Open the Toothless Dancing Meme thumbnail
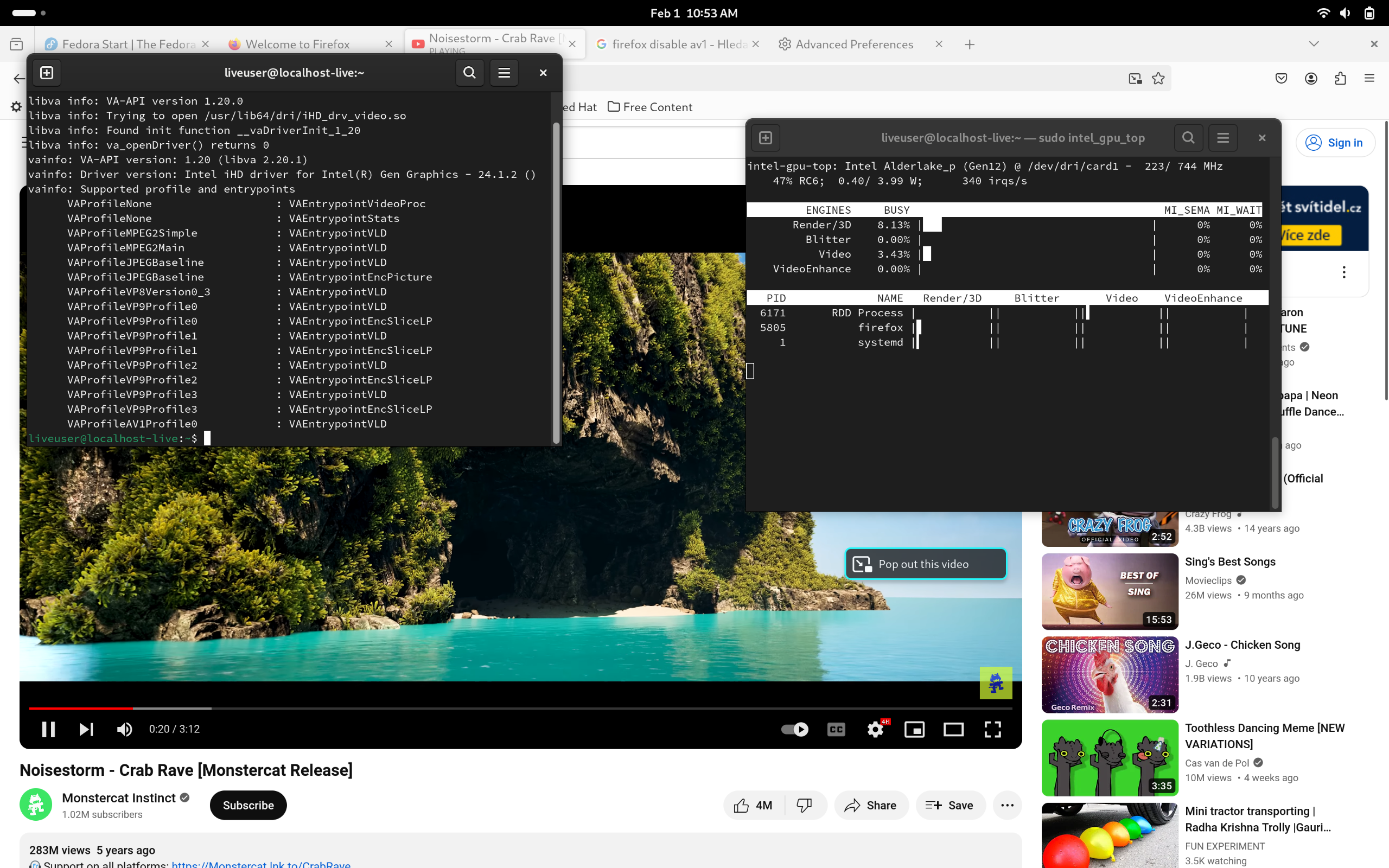 (1110, 758)
